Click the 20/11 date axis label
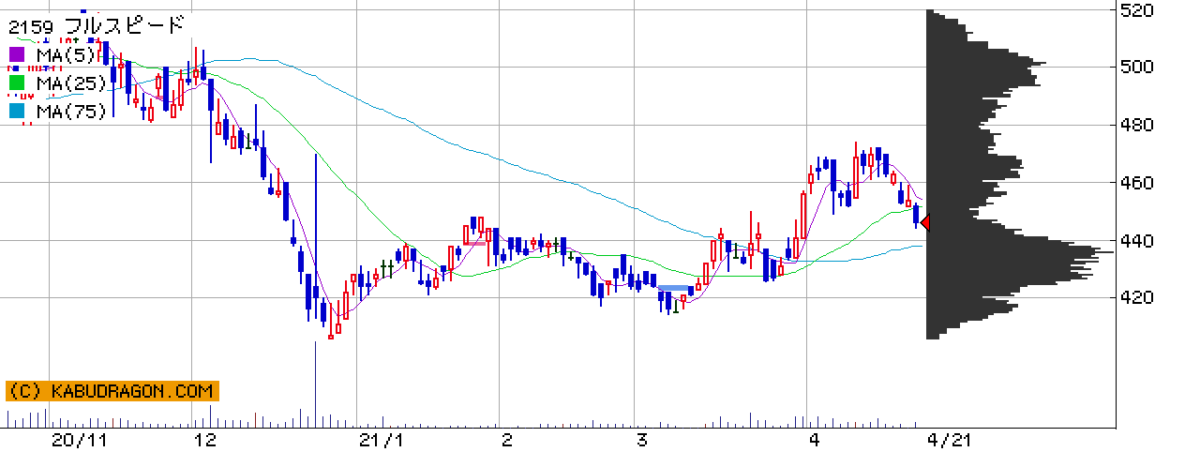Image resolution: width=1200 pixels, height=452 pixels. [78, 440]
